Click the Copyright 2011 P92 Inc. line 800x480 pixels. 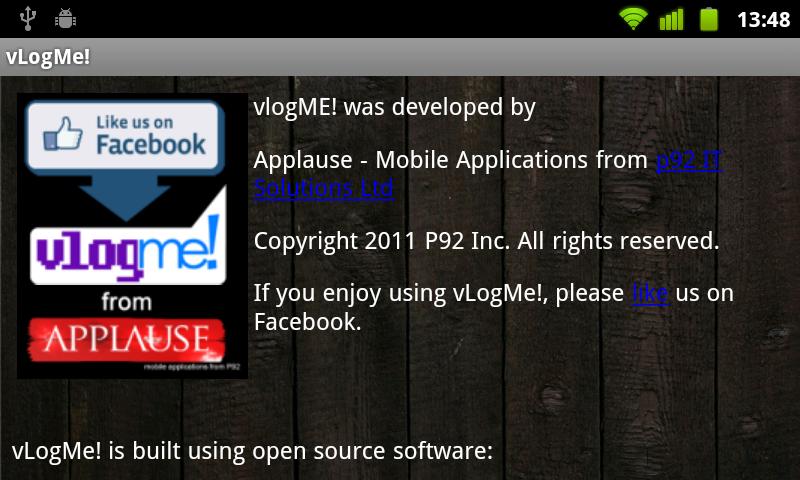click(486, 241)
